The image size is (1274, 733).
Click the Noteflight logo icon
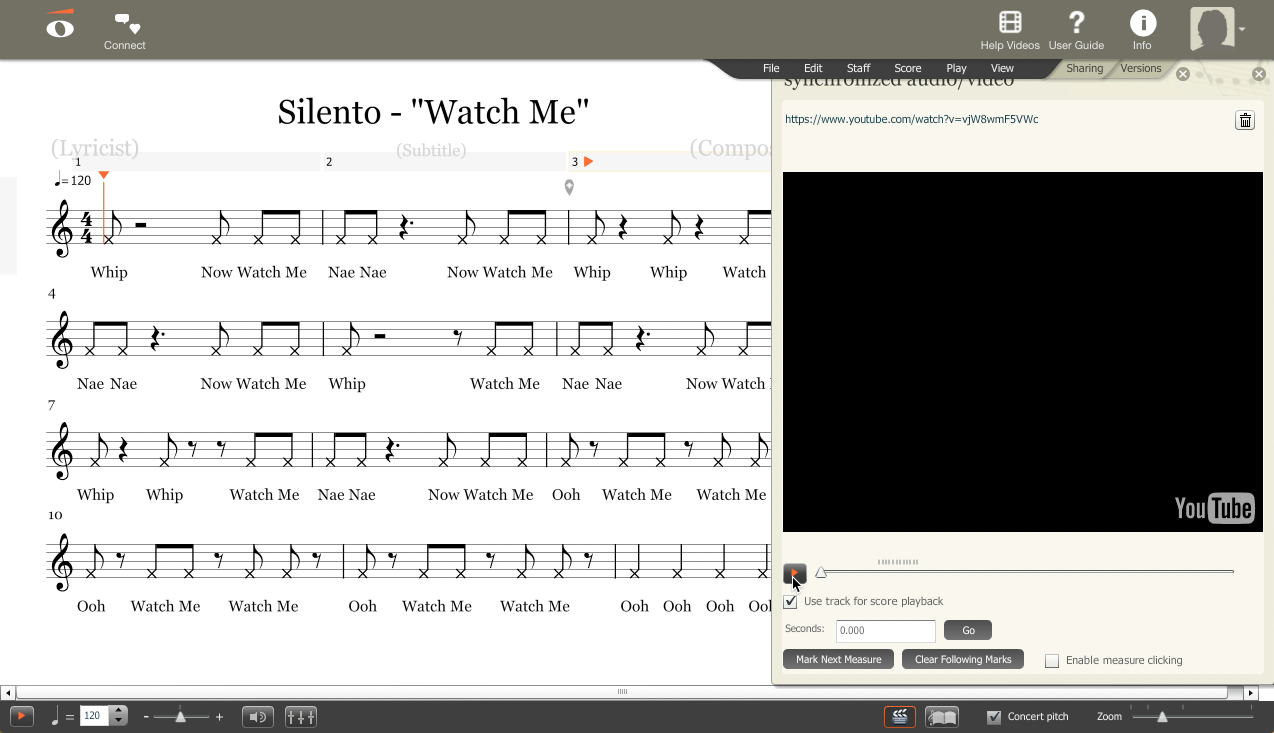(60, 24)
